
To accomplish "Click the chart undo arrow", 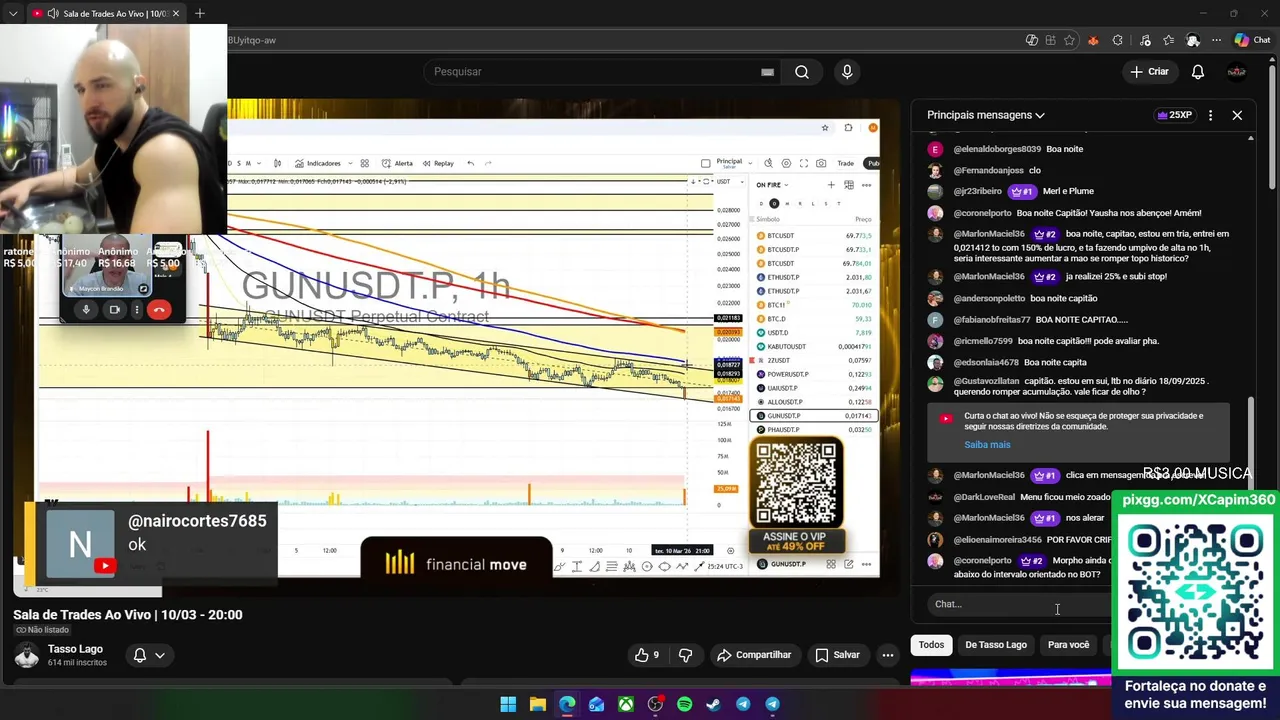I will point(470,163).
